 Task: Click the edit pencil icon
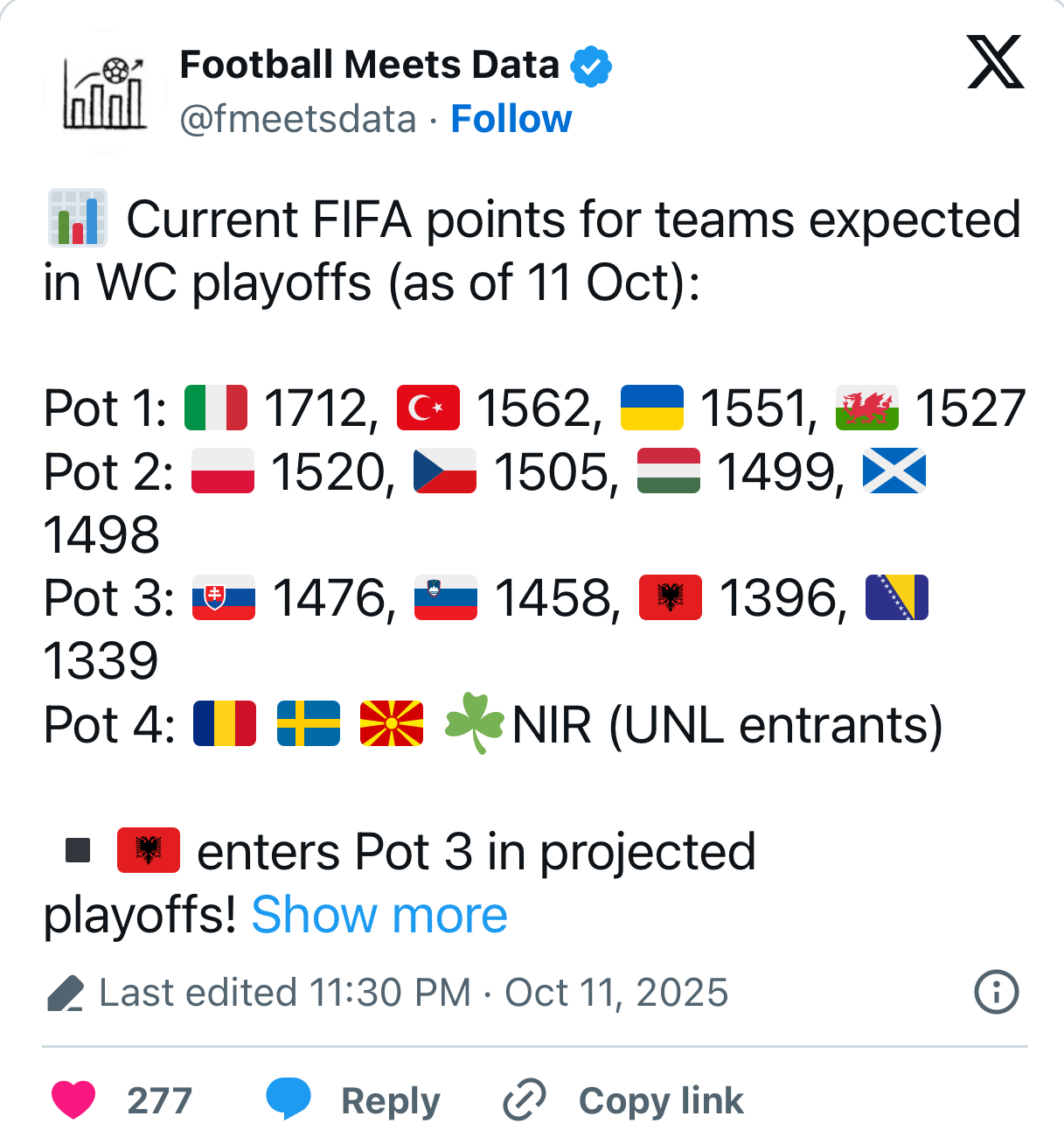[x=65, y=994]
